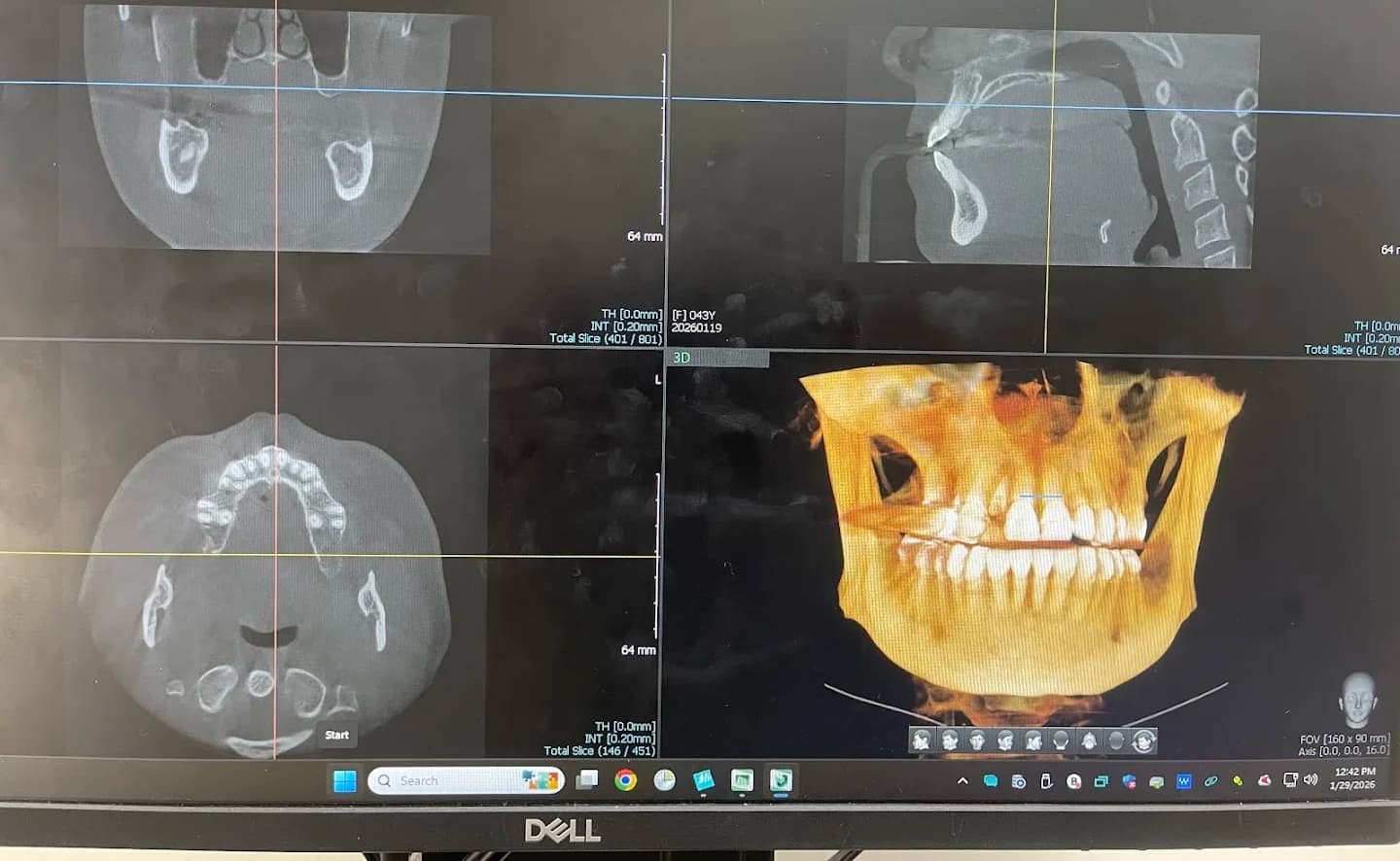
Task: Show hidden system tray icons chevron
Action: click(x=962, y=781)
